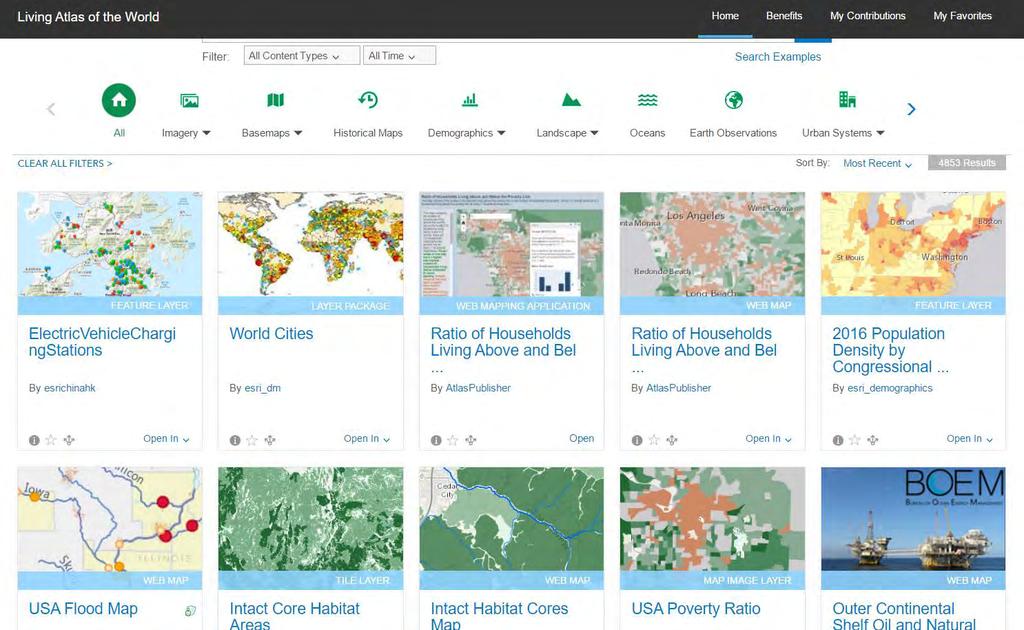Click the badge icon beside USA Flood Map

click(190, 611)
